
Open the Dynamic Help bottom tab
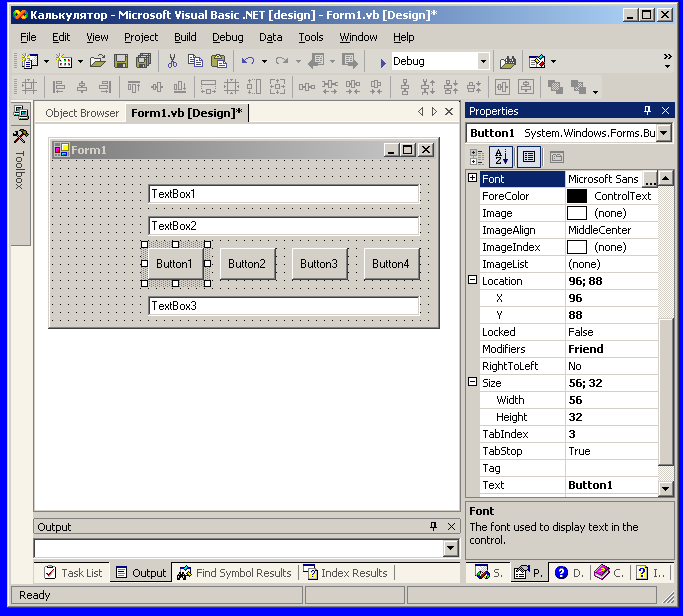(569, 572)
